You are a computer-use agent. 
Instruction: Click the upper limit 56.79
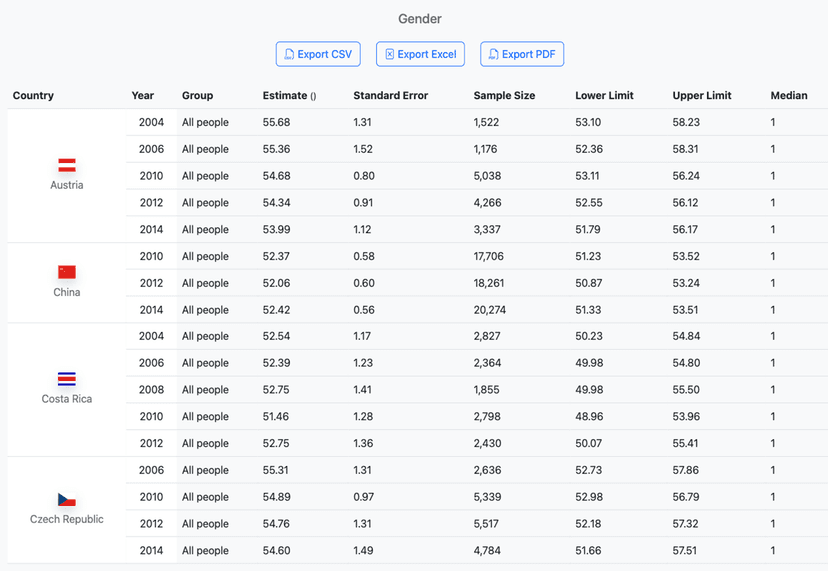click(x=686, y=497)
